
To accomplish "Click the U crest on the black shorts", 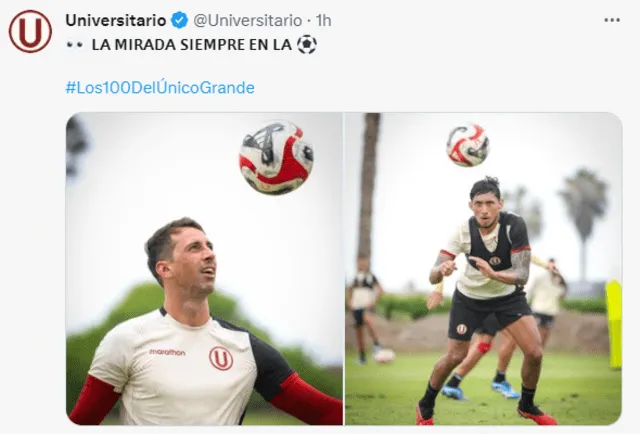I will [x=462, y=329].
